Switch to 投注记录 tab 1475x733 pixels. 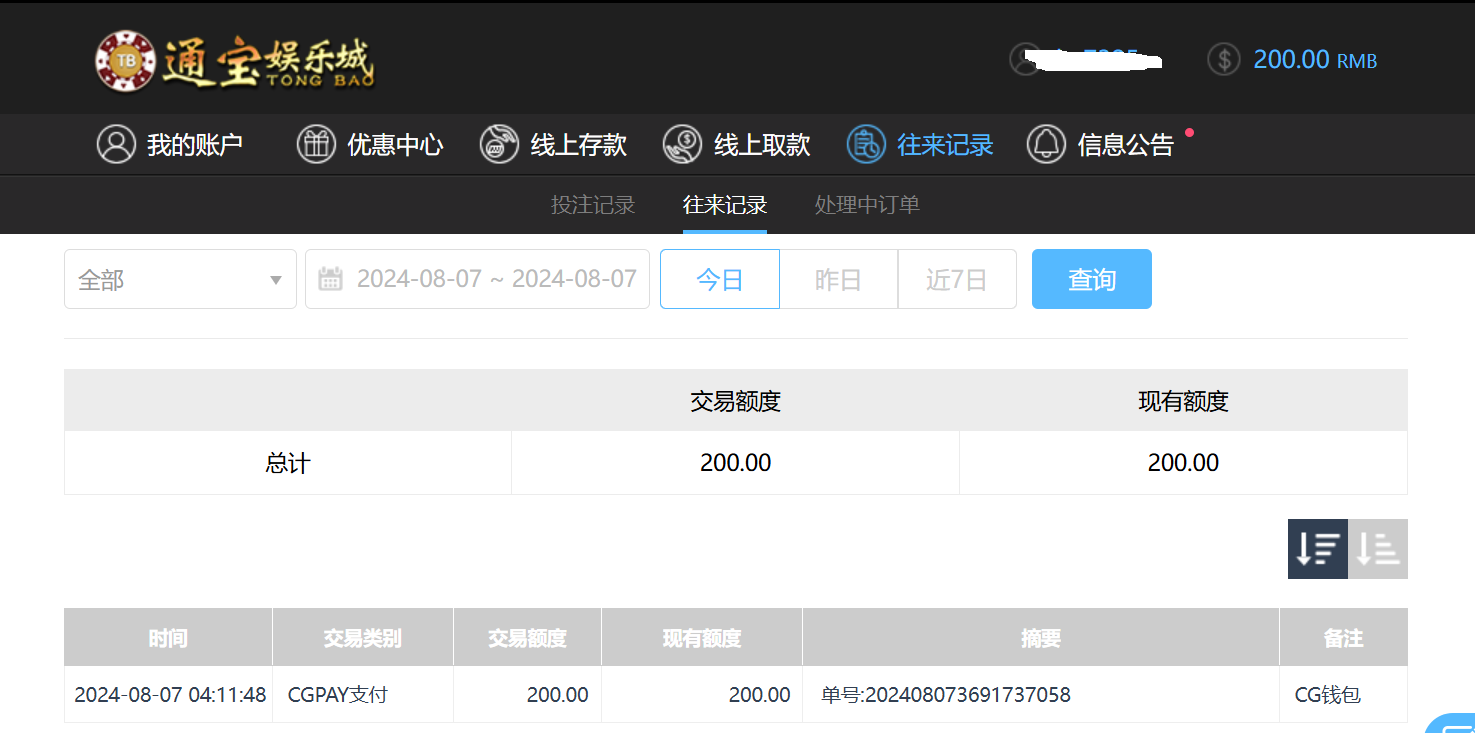[593, 205]
